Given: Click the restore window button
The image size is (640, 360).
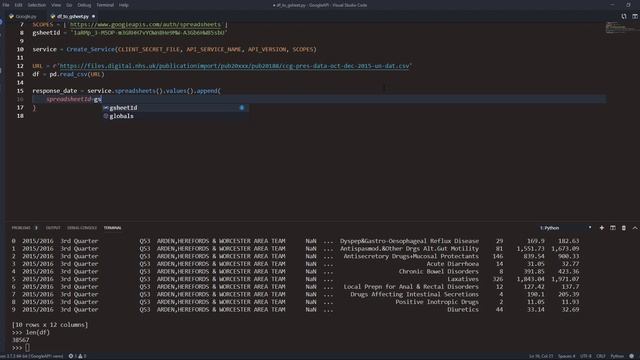Looking at the screenshot, I should point(629,5).
